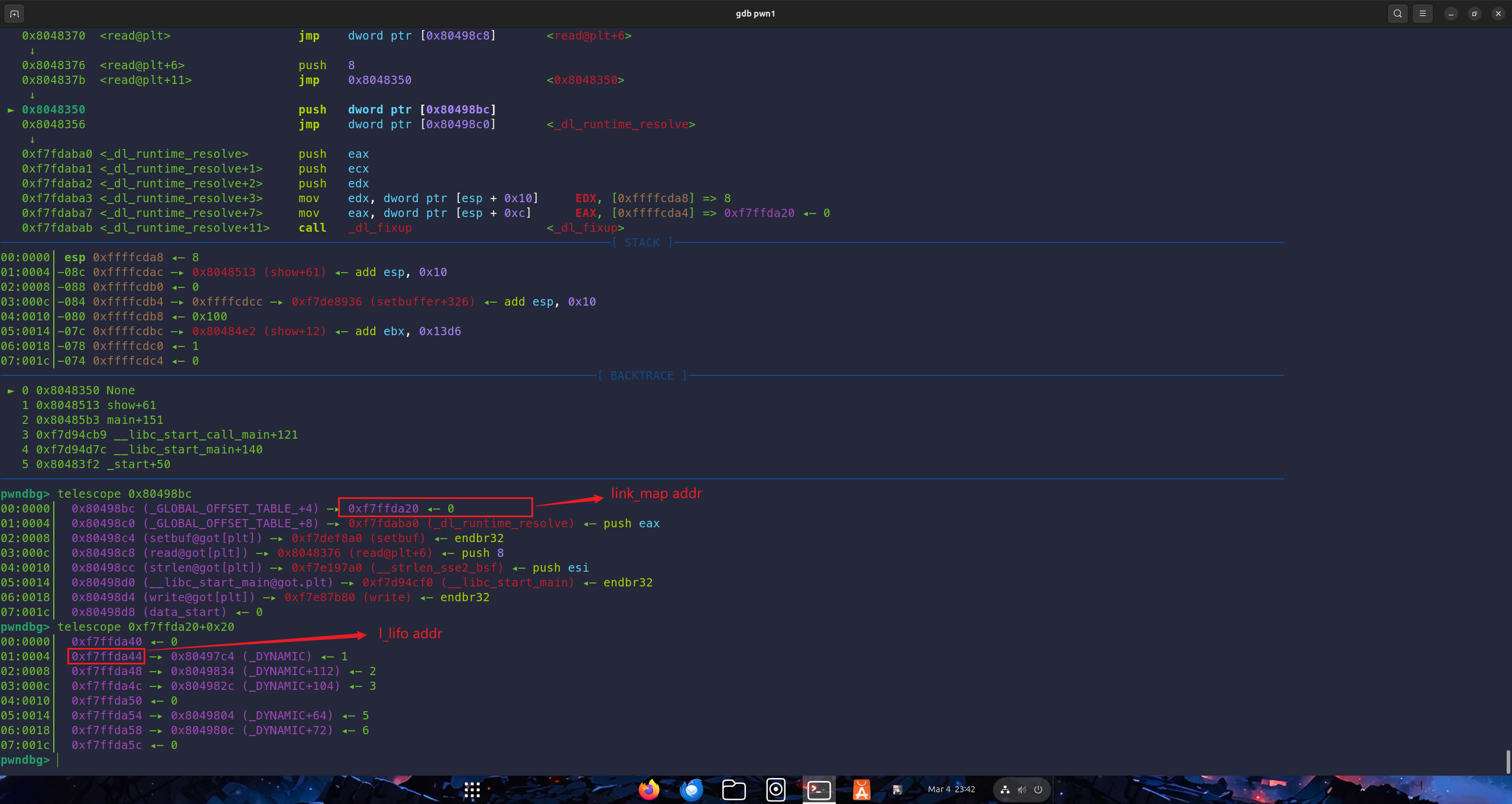Restore the gdb pwn1 terminal window size
This screenshot has height=804, width=1512.
(1475, 14)
